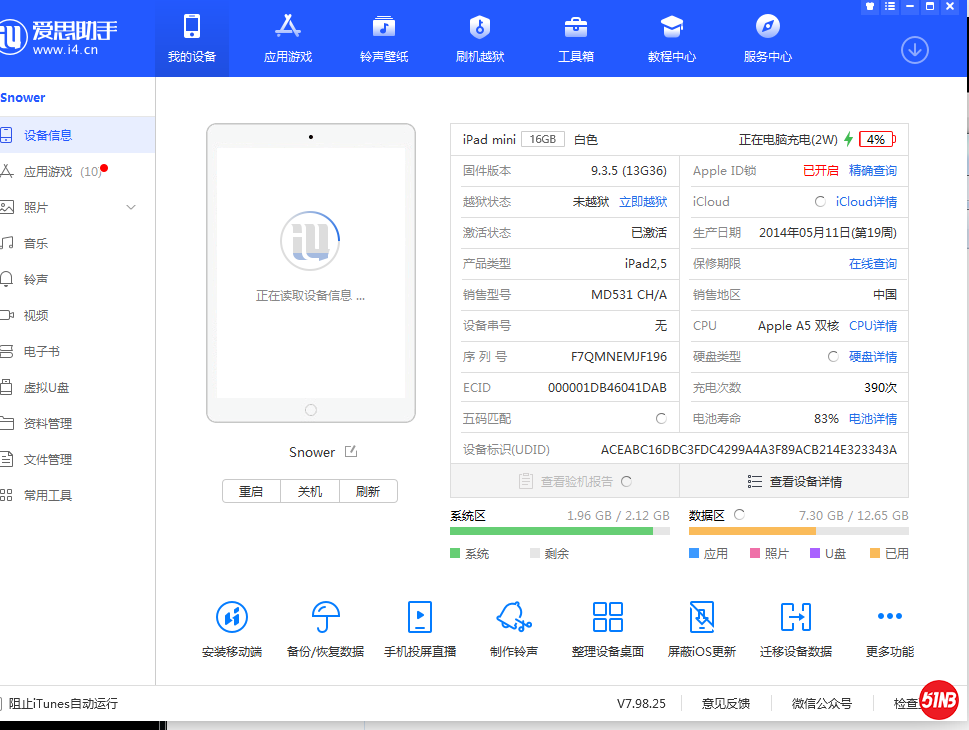Switch to the 刷机越狱 (Flash/Jailbreak) tab
Image resolution: width=969 pixels, height=730 pixels.
click(x=480, y=39)
